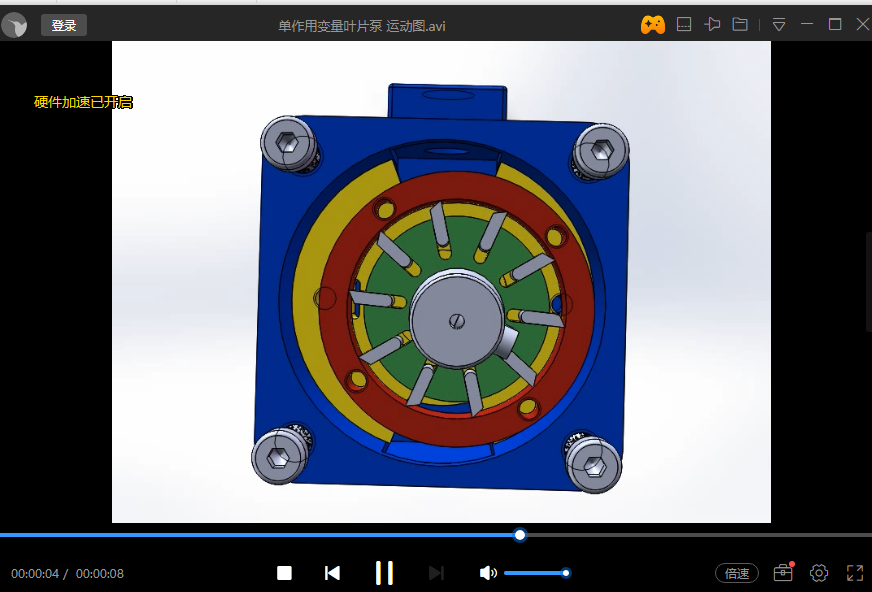This screenshot has height=592, width=872.
Task: Minimize the player window
Action: [x=807, y=24]
